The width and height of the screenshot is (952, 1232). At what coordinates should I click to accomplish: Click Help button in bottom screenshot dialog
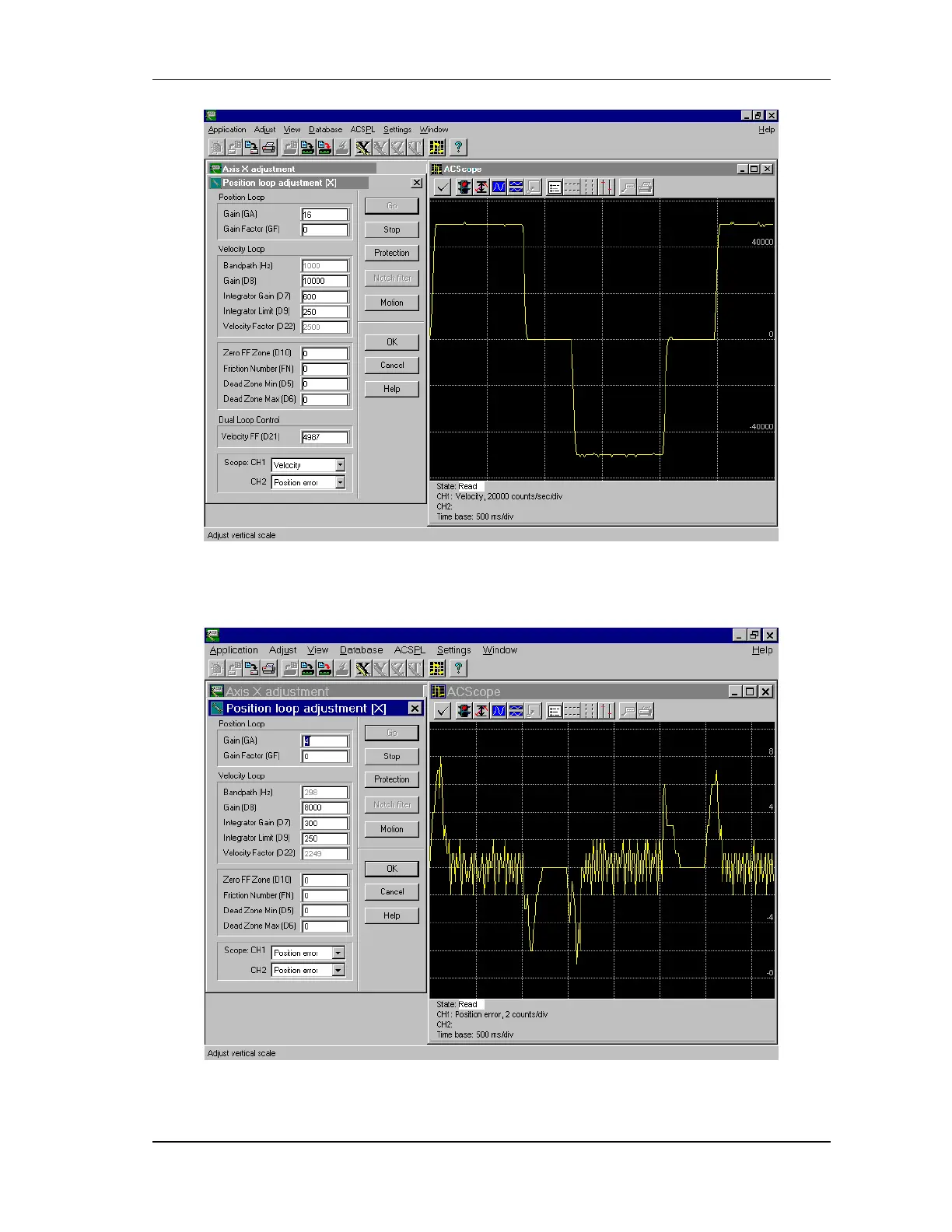point(392,915)
